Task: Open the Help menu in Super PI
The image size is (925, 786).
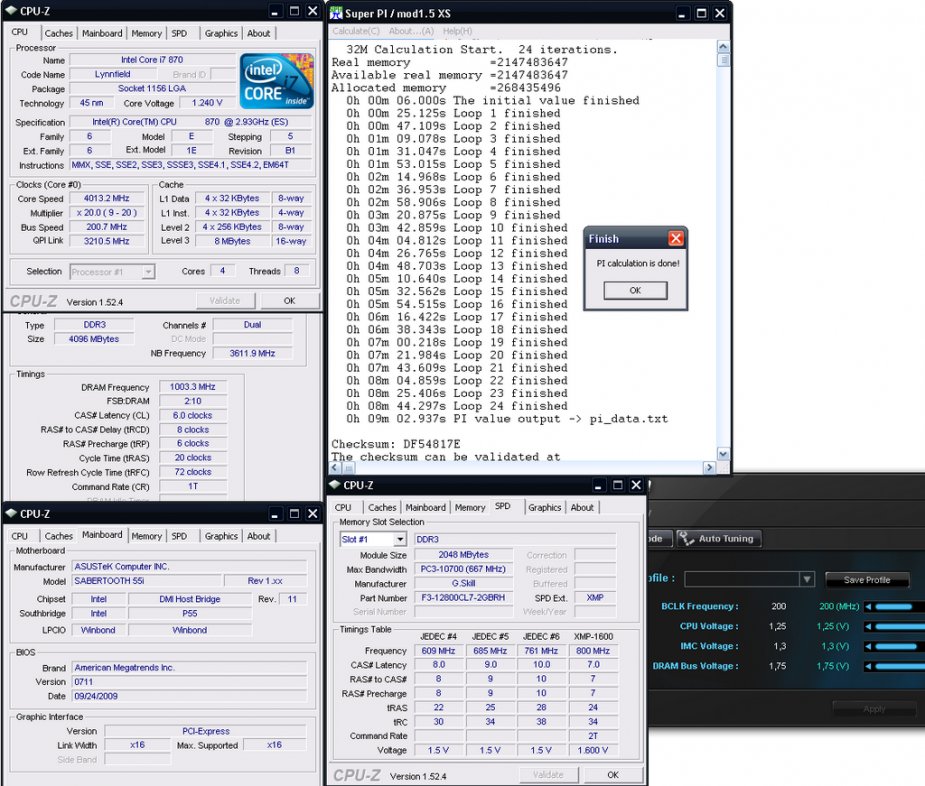Action: tap(457, 31)
